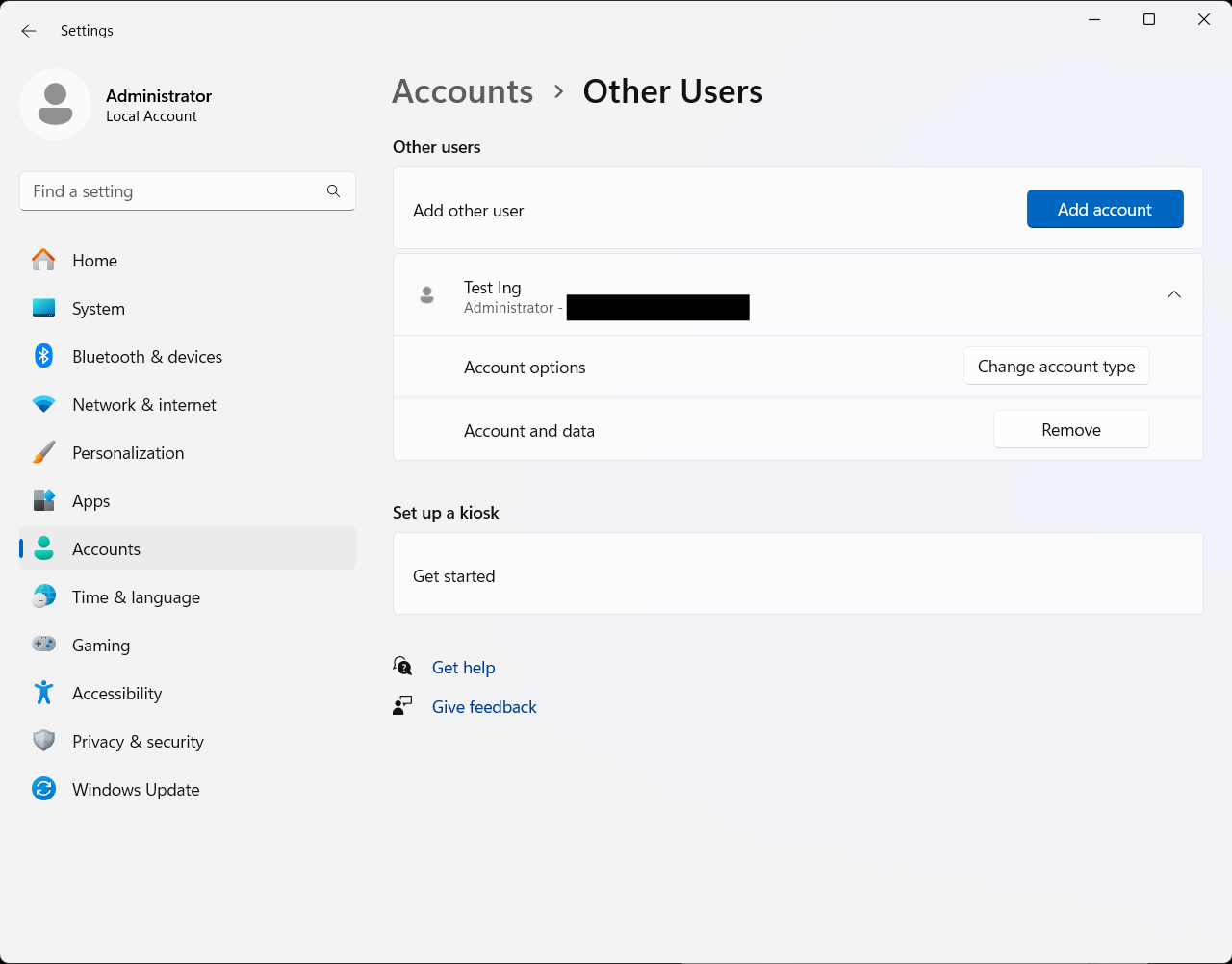Click the search magnifier icon
Image resolution: width=1232 pixels, height=964 pixels.
[333, 191]
